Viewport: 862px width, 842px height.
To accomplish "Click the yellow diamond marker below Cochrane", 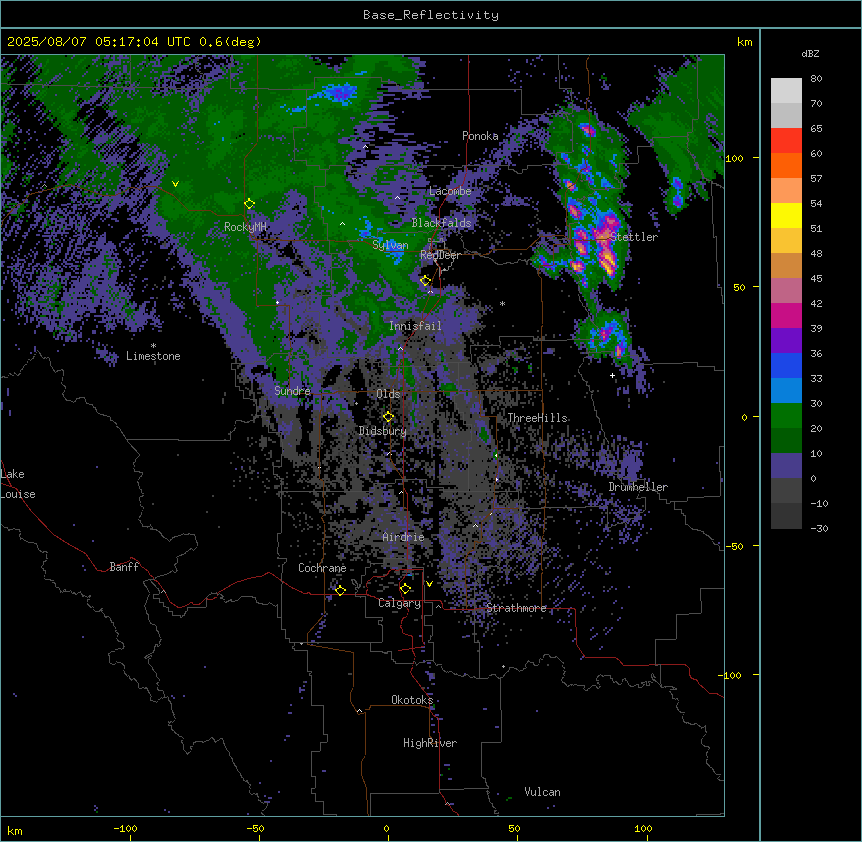I will pos(340,590).
